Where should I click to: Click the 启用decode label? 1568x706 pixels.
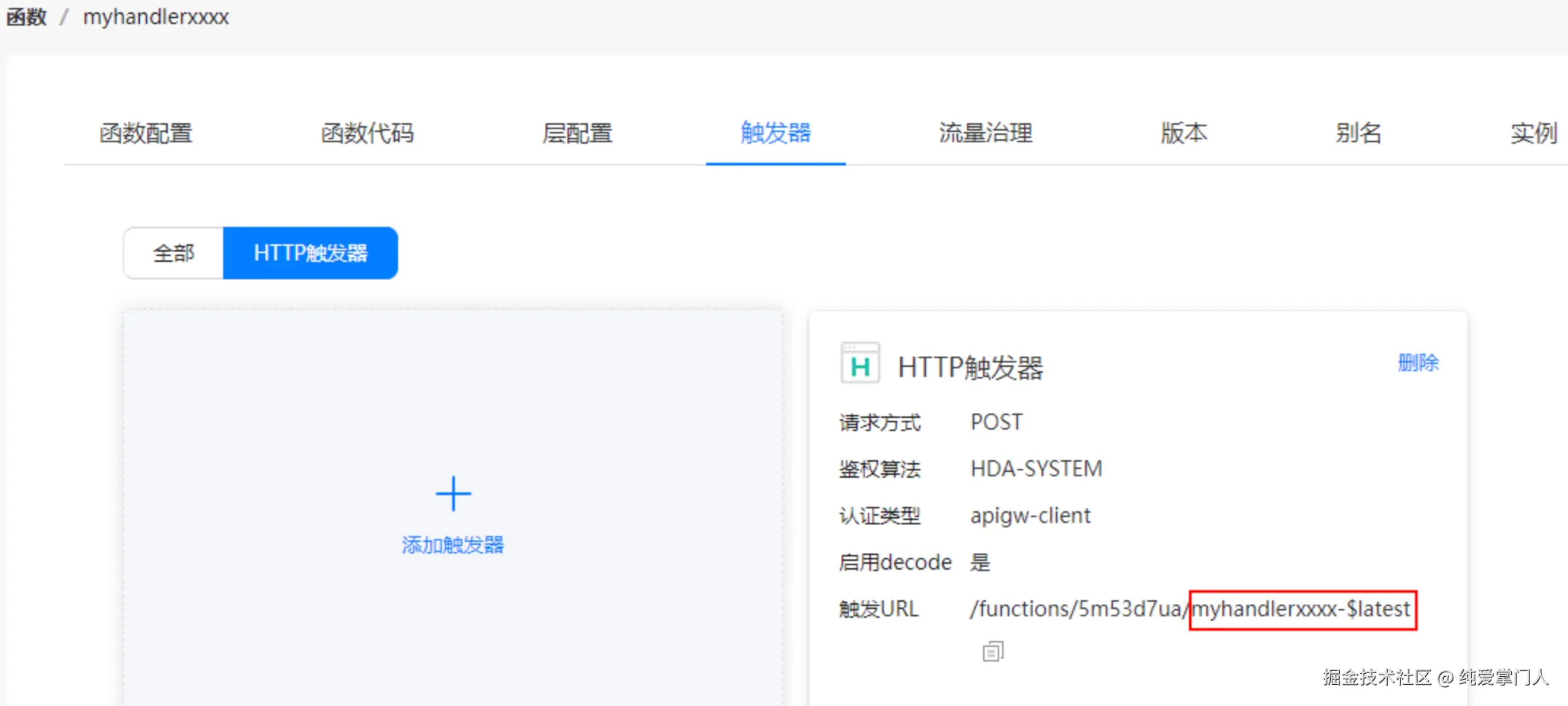[x=896, y=562]
